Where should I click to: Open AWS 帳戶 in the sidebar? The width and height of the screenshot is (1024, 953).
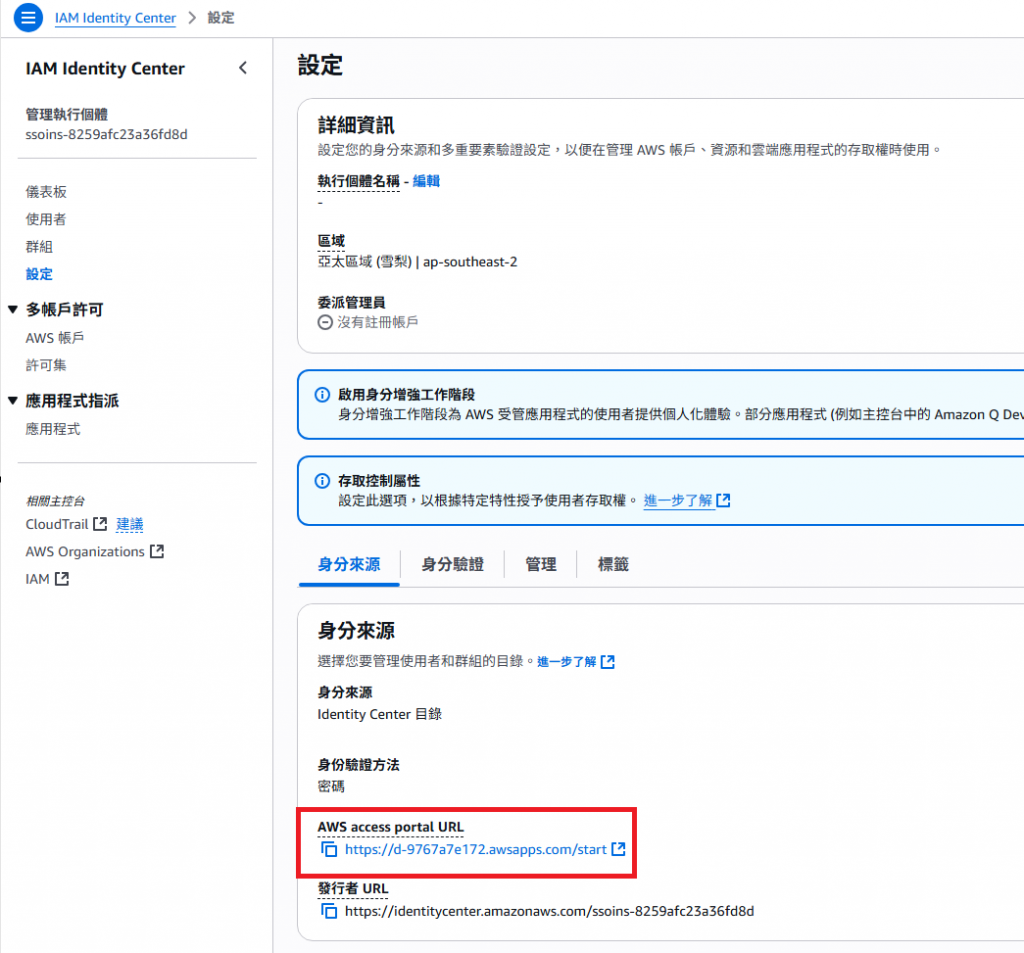click(55, 338)
